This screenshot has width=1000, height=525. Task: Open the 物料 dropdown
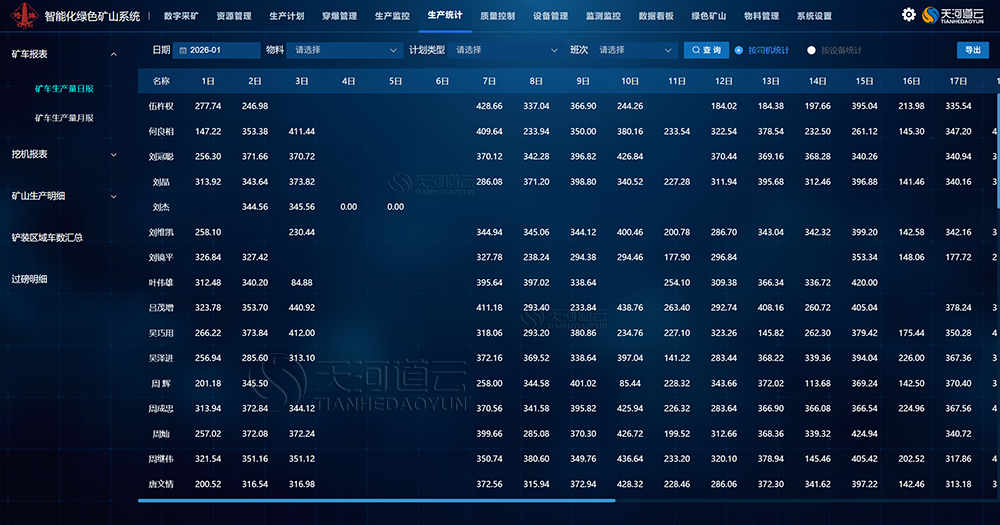click(x=344, y=50)
